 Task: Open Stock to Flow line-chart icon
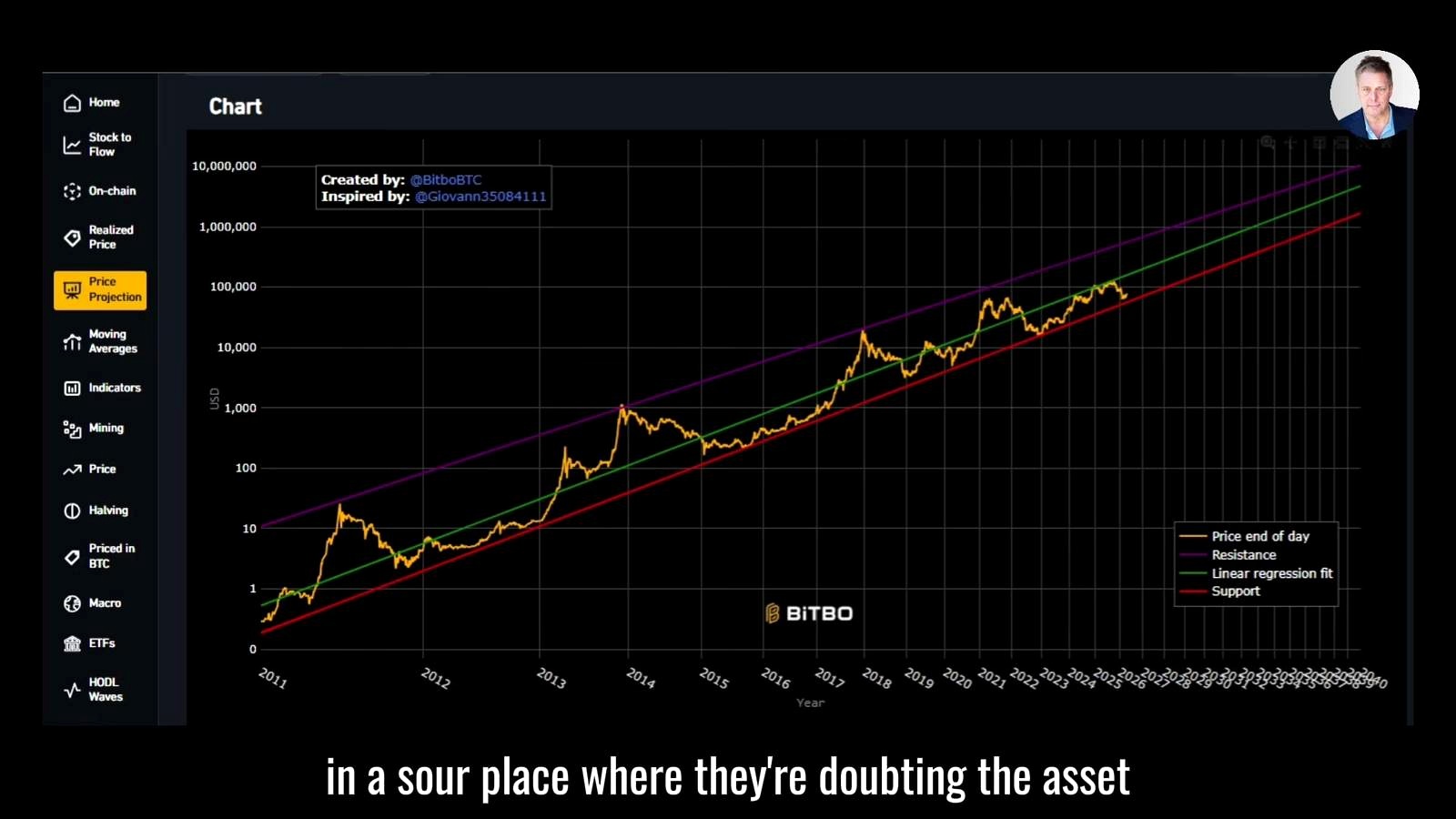click(x=72, y=145)
